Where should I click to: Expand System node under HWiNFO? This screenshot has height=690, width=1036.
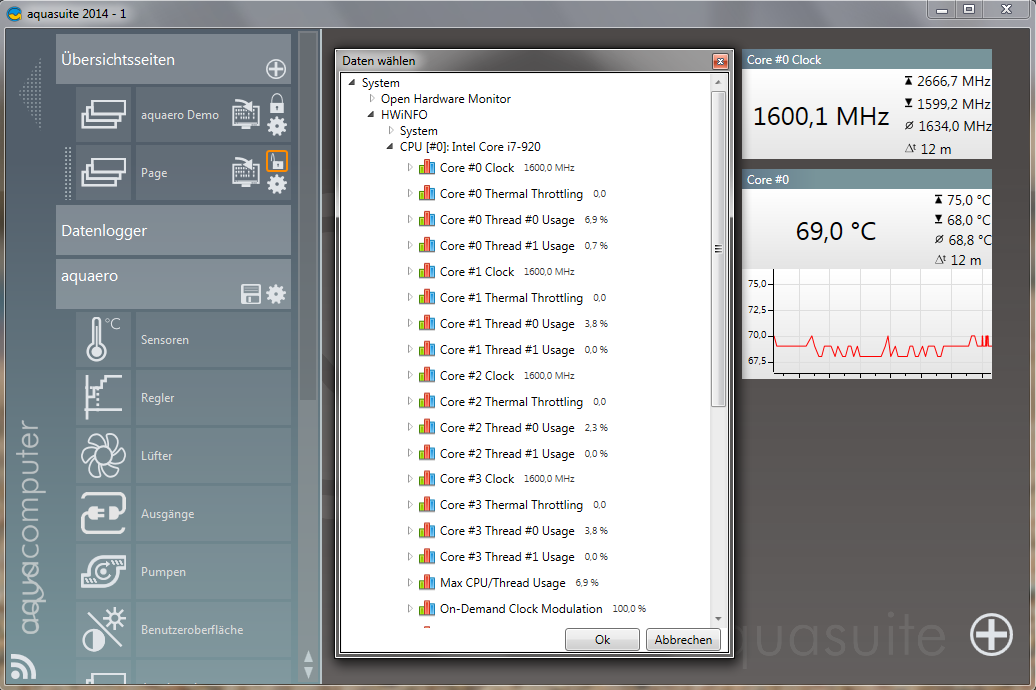click(390, 130)
